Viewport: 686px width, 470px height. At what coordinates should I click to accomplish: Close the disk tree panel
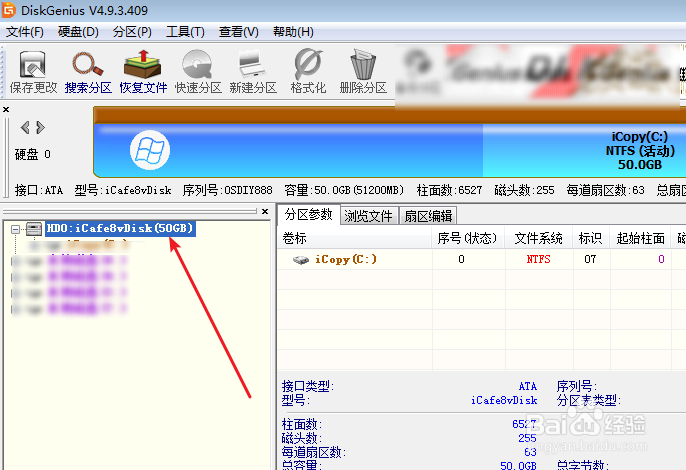tap(265, 211)
